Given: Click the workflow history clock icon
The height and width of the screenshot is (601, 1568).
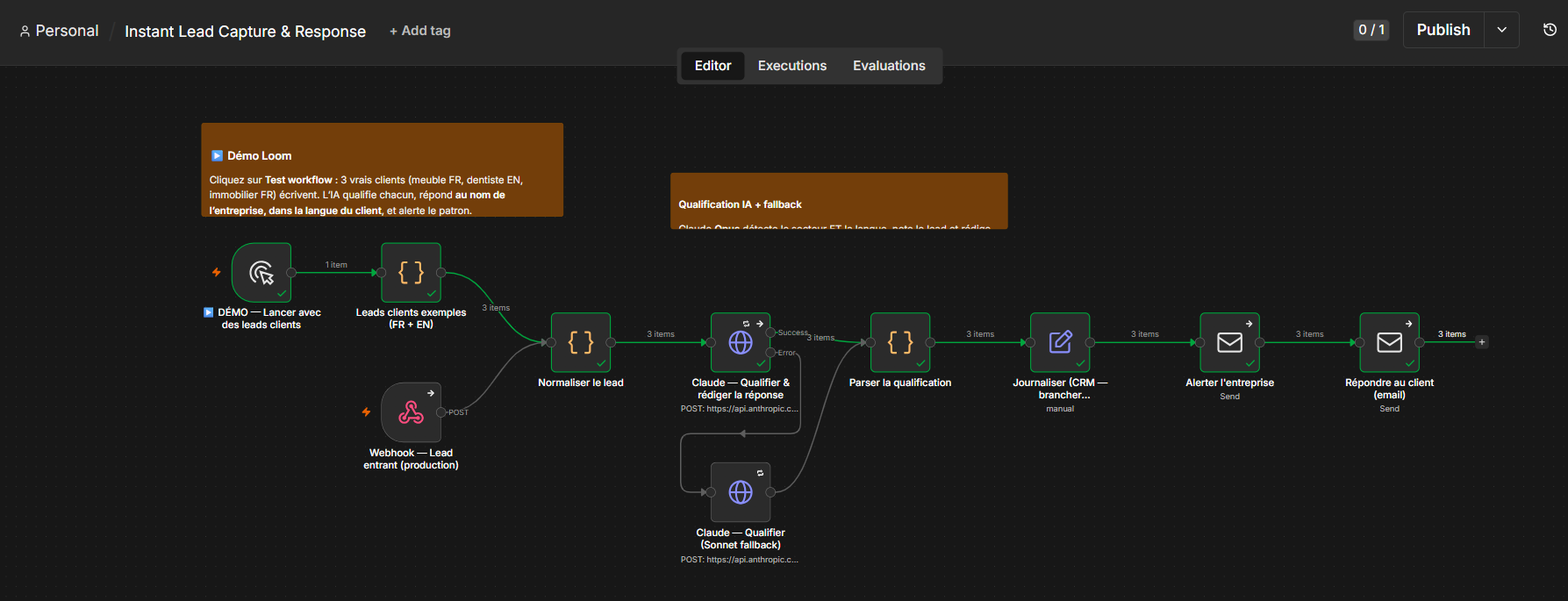Looking at the screenshot, I should [1550, 30].
